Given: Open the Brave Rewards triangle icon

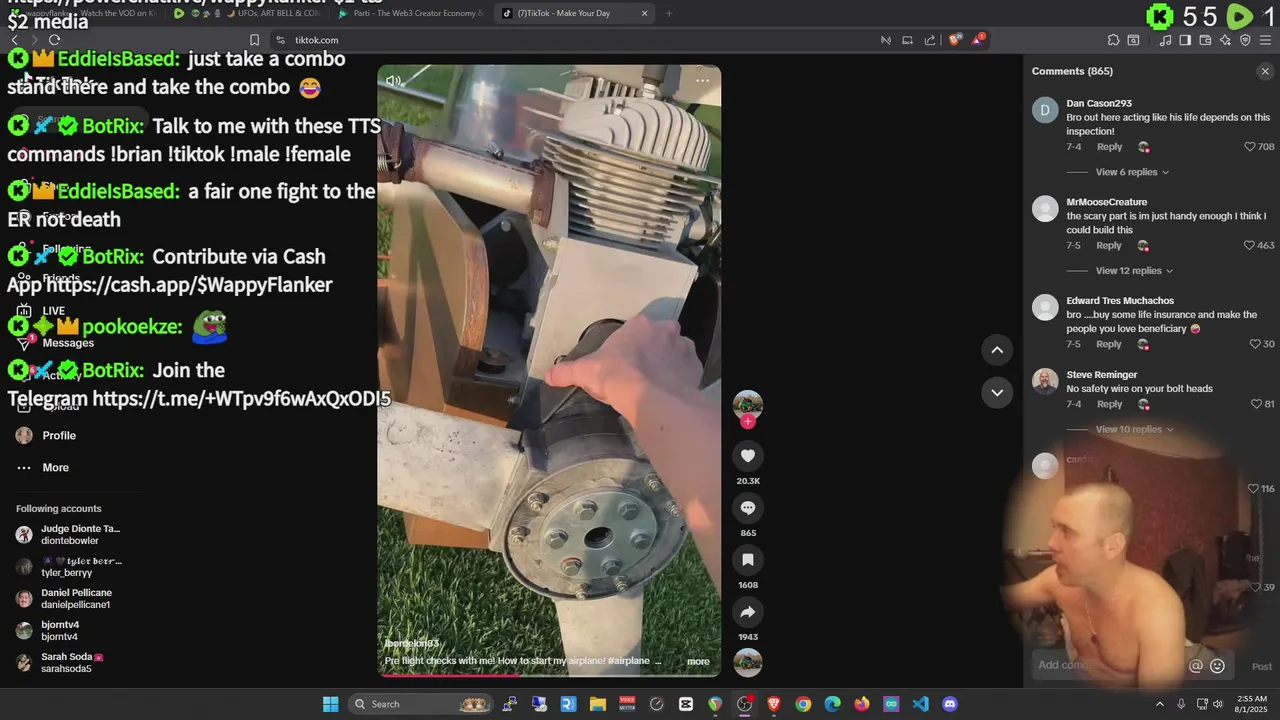Looking at the screenshot, I should [979, 40].
